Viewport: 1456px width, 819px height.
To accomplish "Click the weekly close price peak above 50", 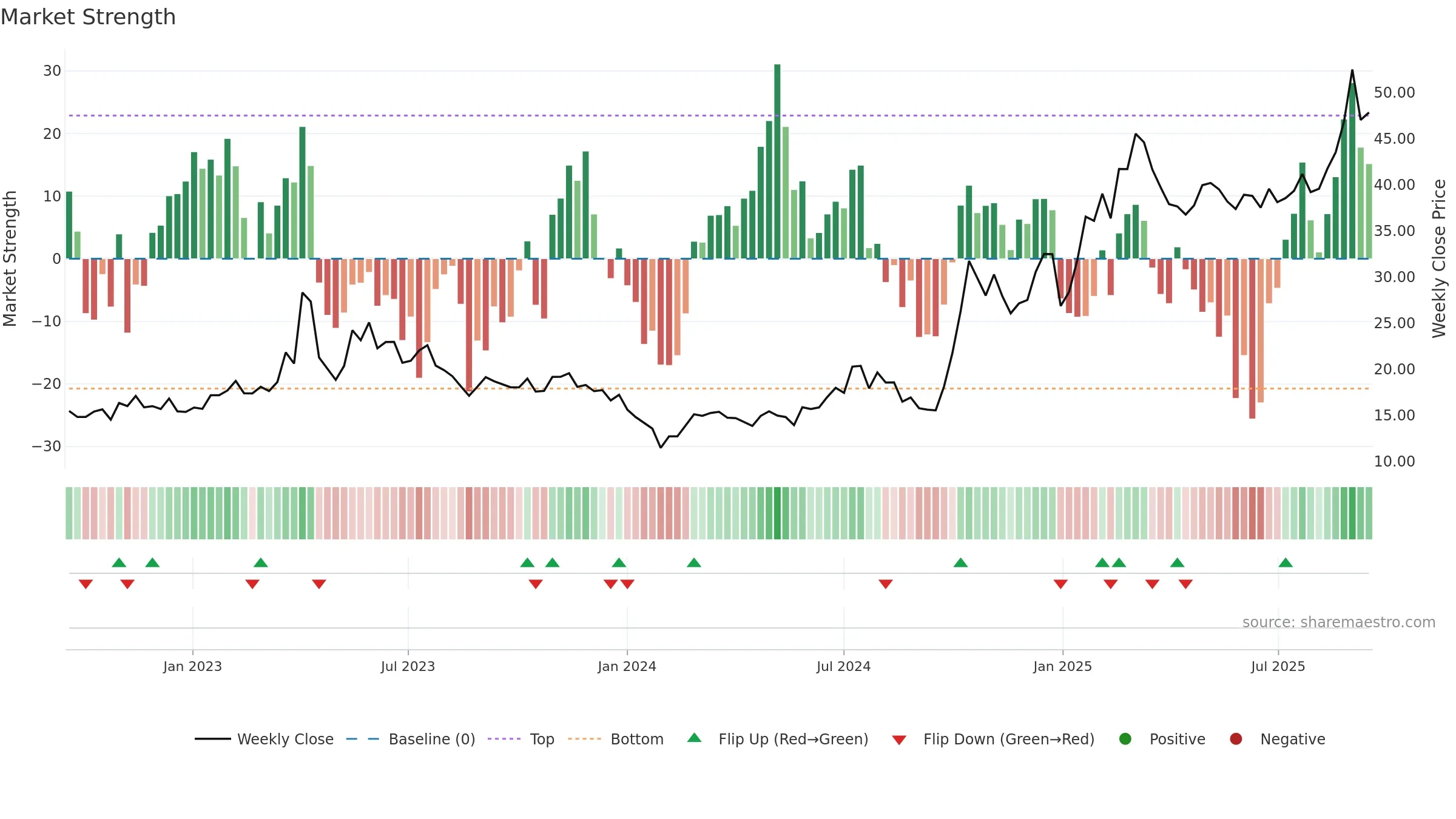I will point(1352,70).
